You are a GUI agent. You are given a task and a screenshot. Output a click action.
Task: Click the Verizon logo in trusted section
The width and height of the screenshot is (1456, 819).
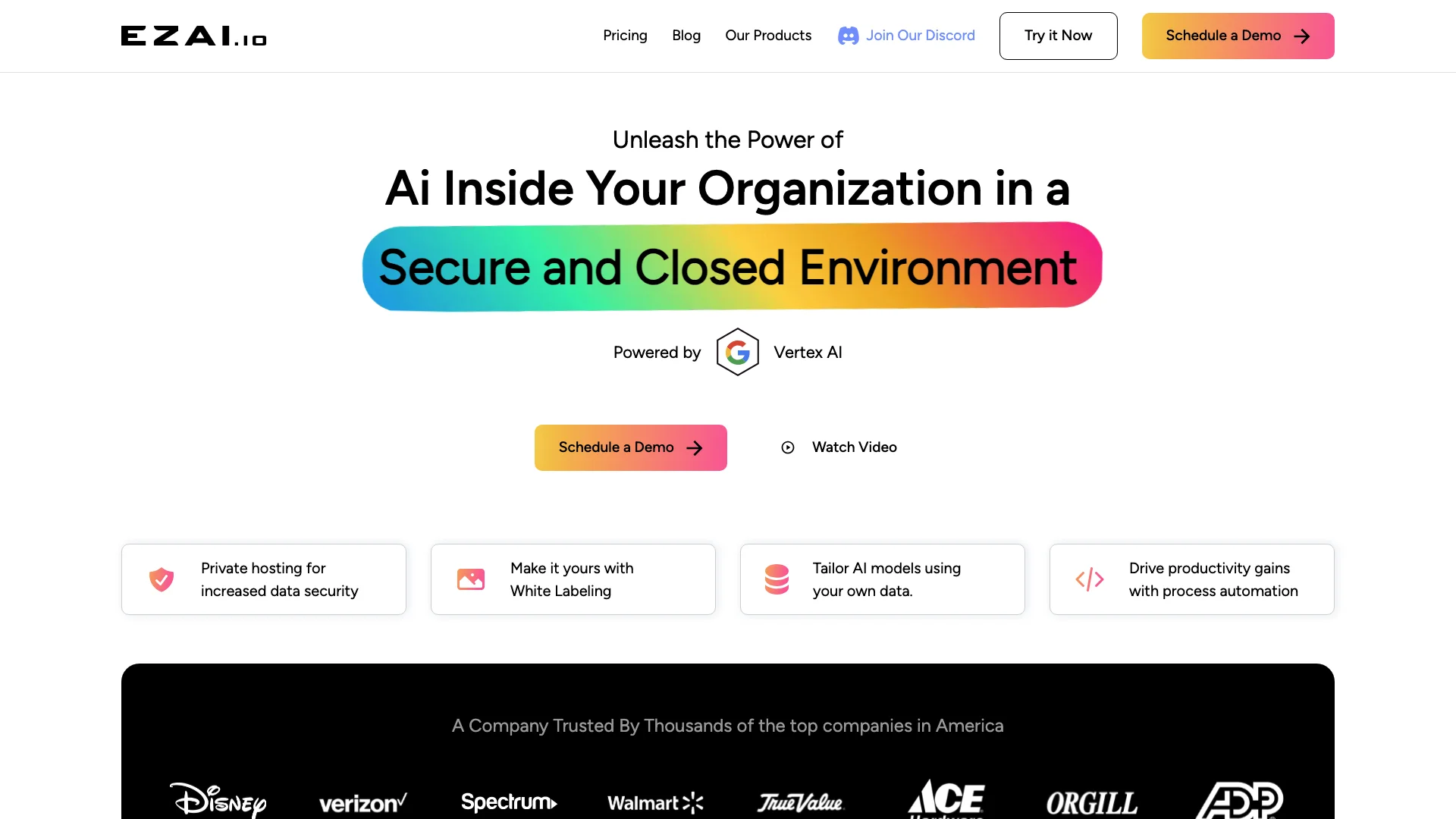point(363,801)
